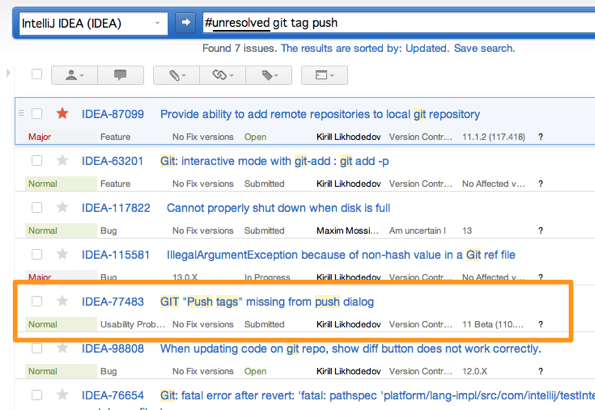The image size is (595, 410).
Task: Click question mark on IDEA-77483 row
Action: click(x=540, y=325)
